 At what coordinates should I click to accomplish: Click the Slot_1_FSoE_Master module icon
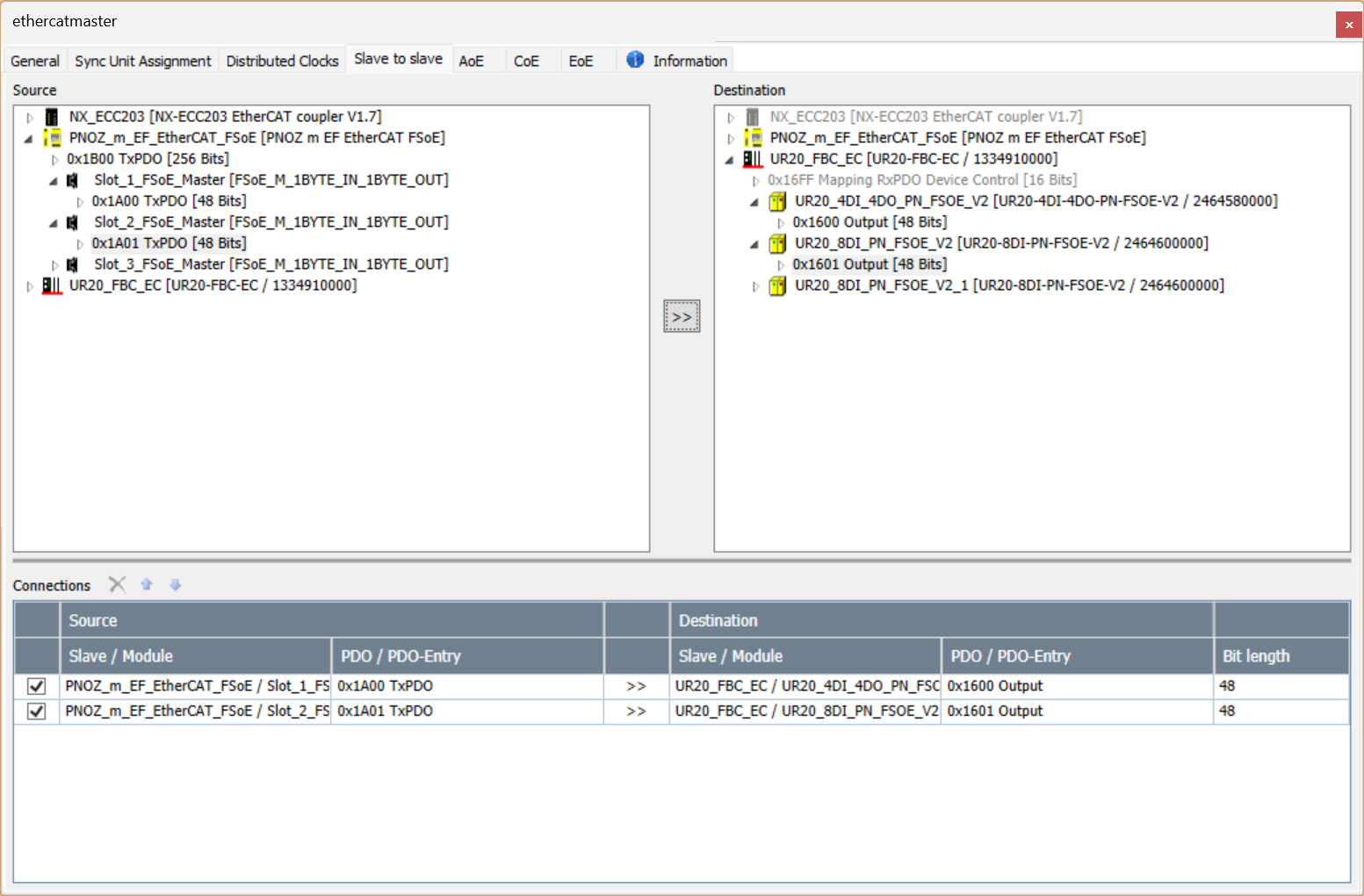coord(73,180)
